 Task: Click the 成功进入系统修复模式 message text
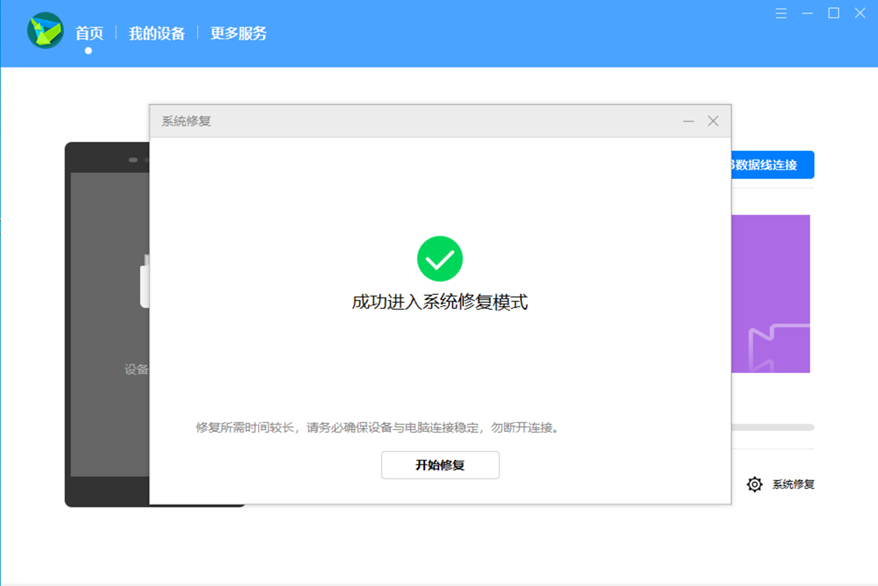(440, 302)
